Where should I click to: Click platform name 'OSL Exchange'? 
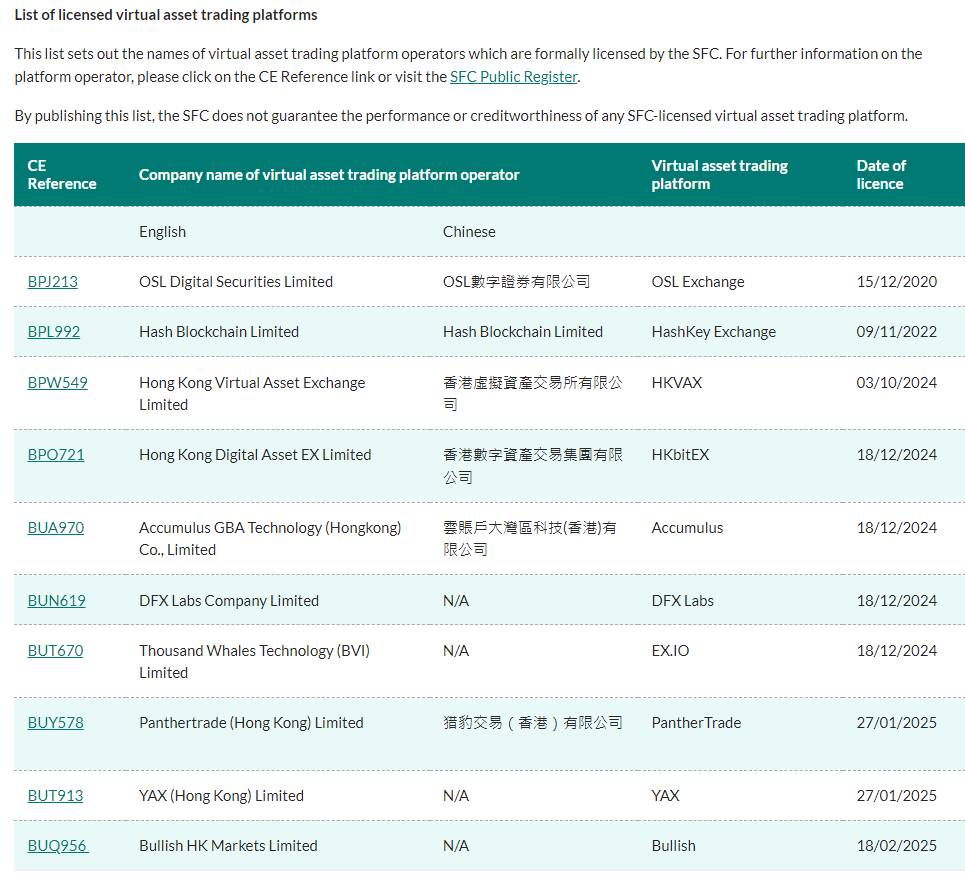(698, 282)
